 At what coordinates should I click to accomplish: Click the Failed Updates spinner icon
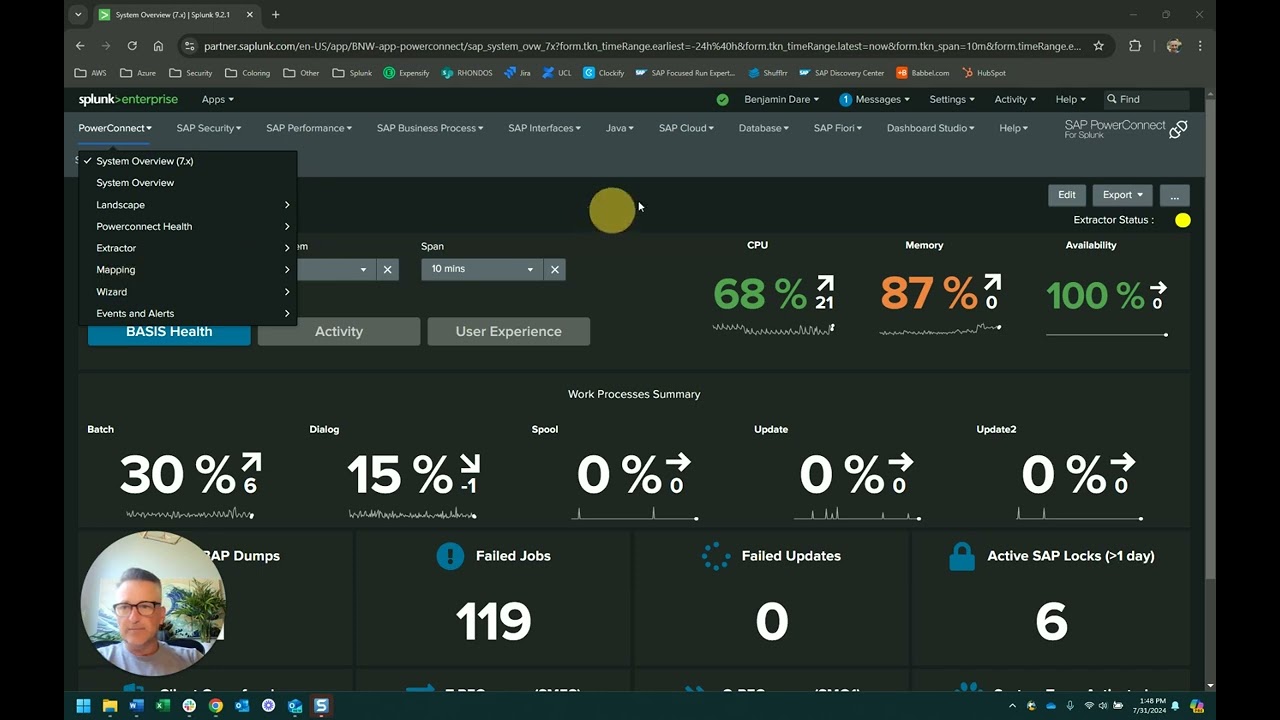(x=716, y=556)
